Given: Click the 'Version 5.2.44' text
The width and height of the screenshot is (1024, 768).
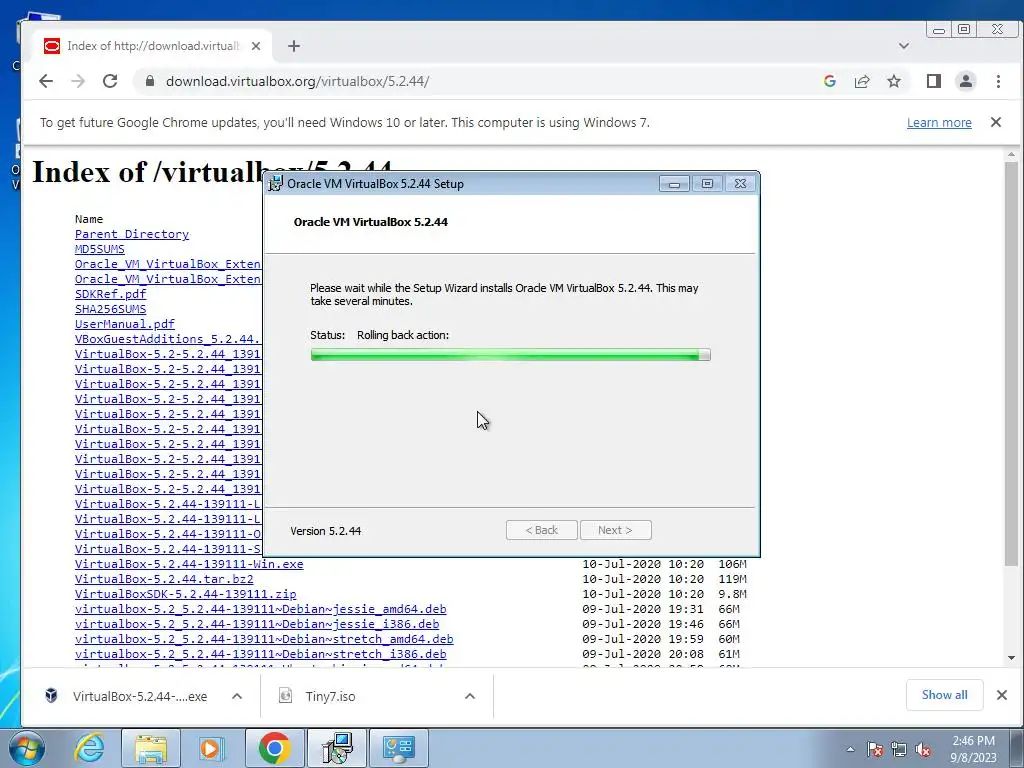Looking at the screenshot, I should pos(326,531).
